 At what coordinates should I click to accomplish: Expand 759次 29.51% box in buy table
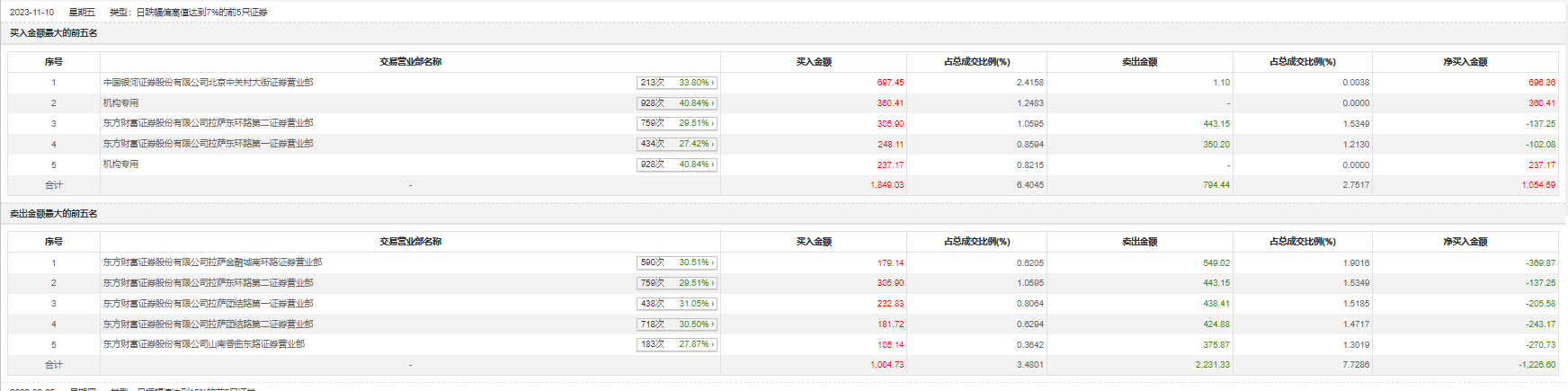click(x=677, y=123)
